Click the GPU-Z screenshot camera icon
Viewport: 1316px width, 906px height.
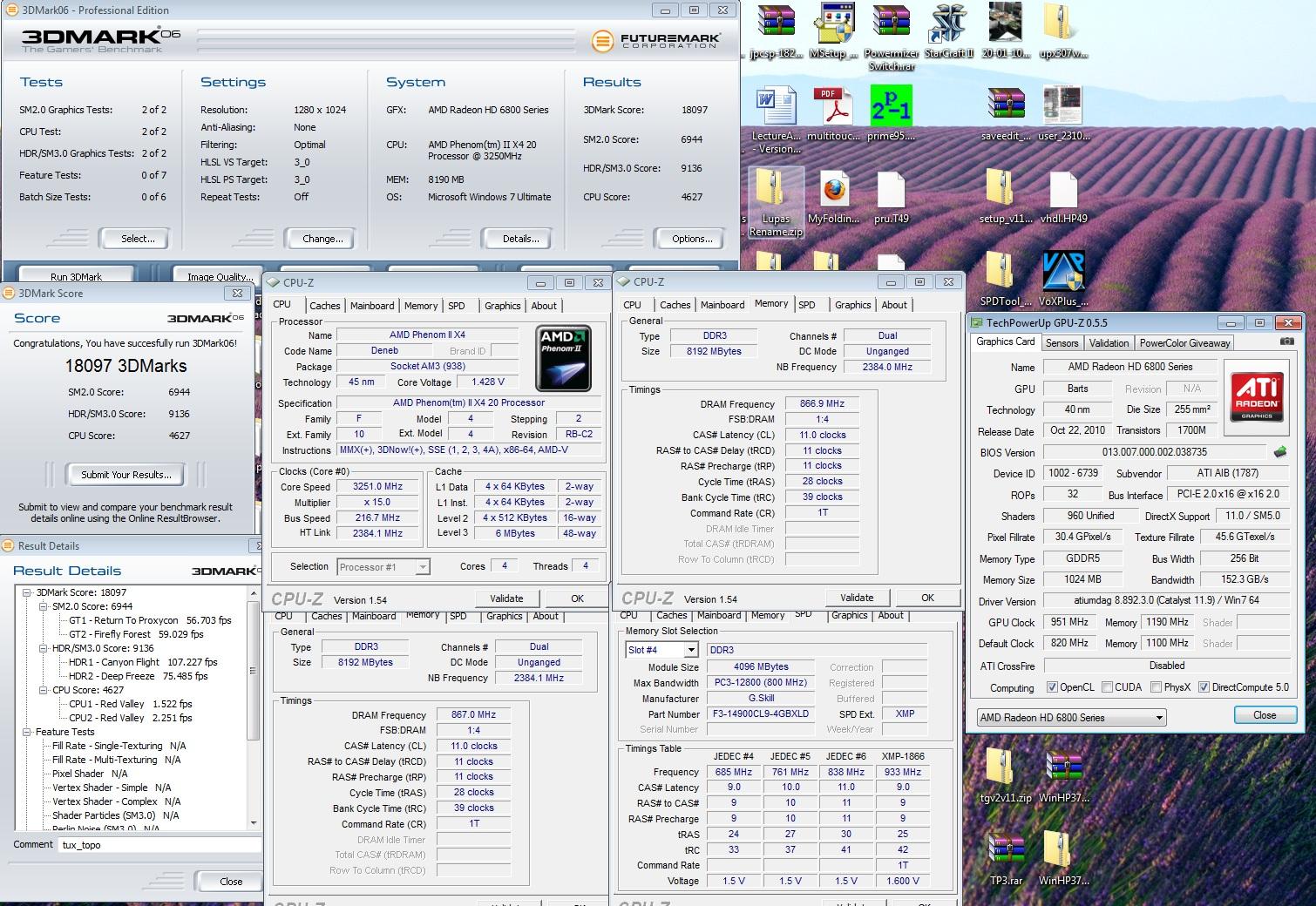point(1286,342)
